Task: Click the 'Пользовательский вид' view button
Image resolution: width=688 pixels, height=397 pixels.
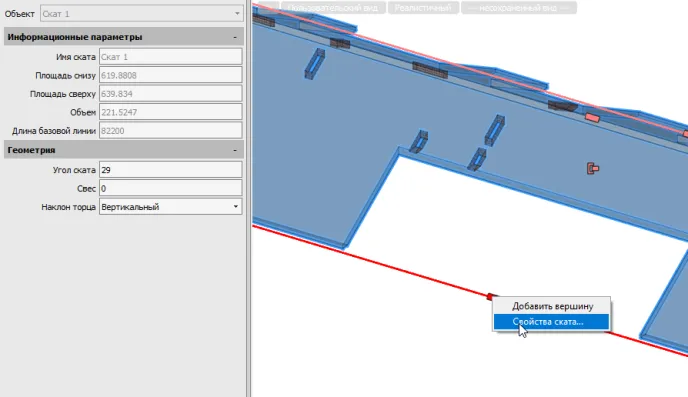Action: pyautogui.click(x=333, y=7)
